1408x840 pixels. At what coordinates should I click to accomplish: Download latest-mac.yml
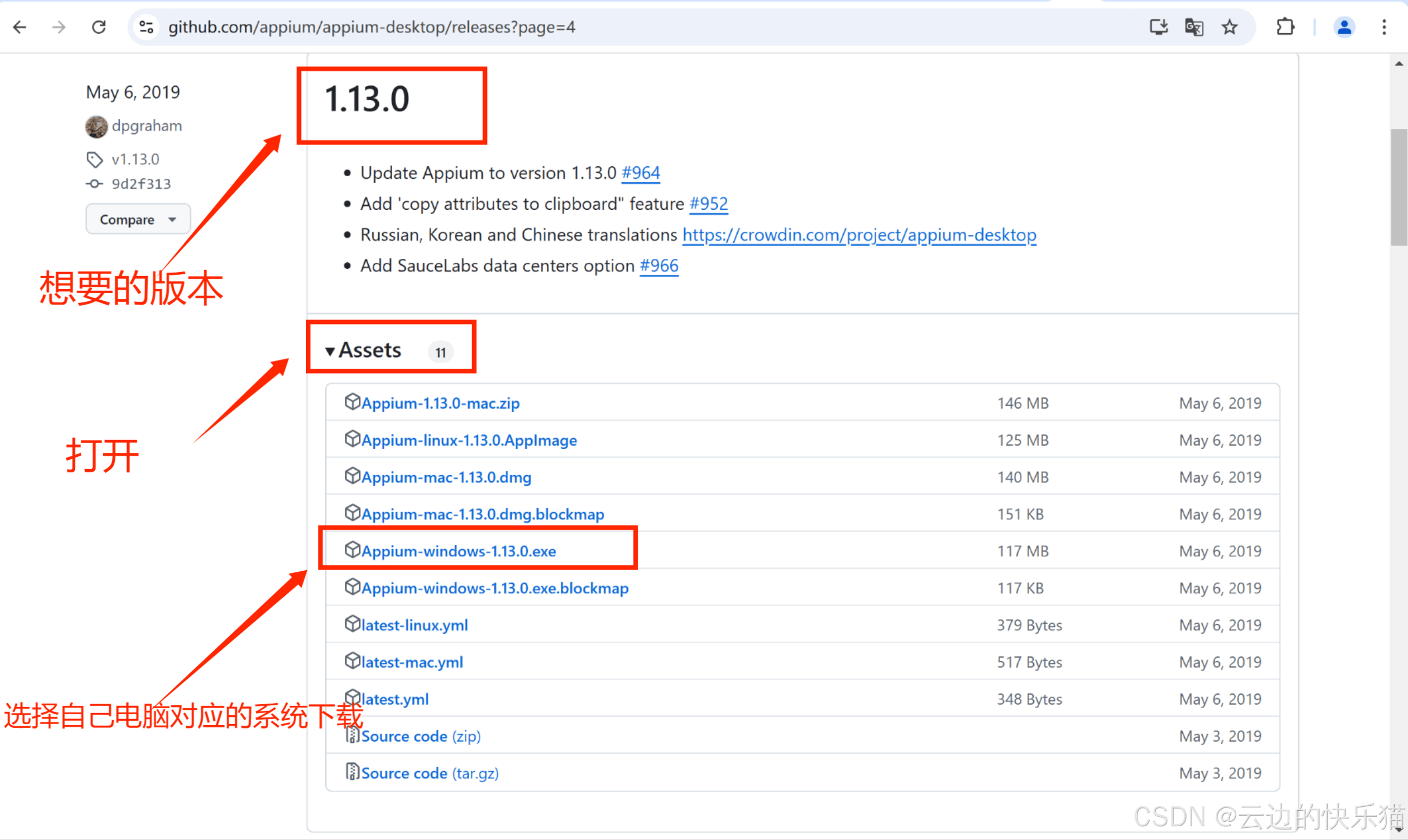click(x=412, y=662)
